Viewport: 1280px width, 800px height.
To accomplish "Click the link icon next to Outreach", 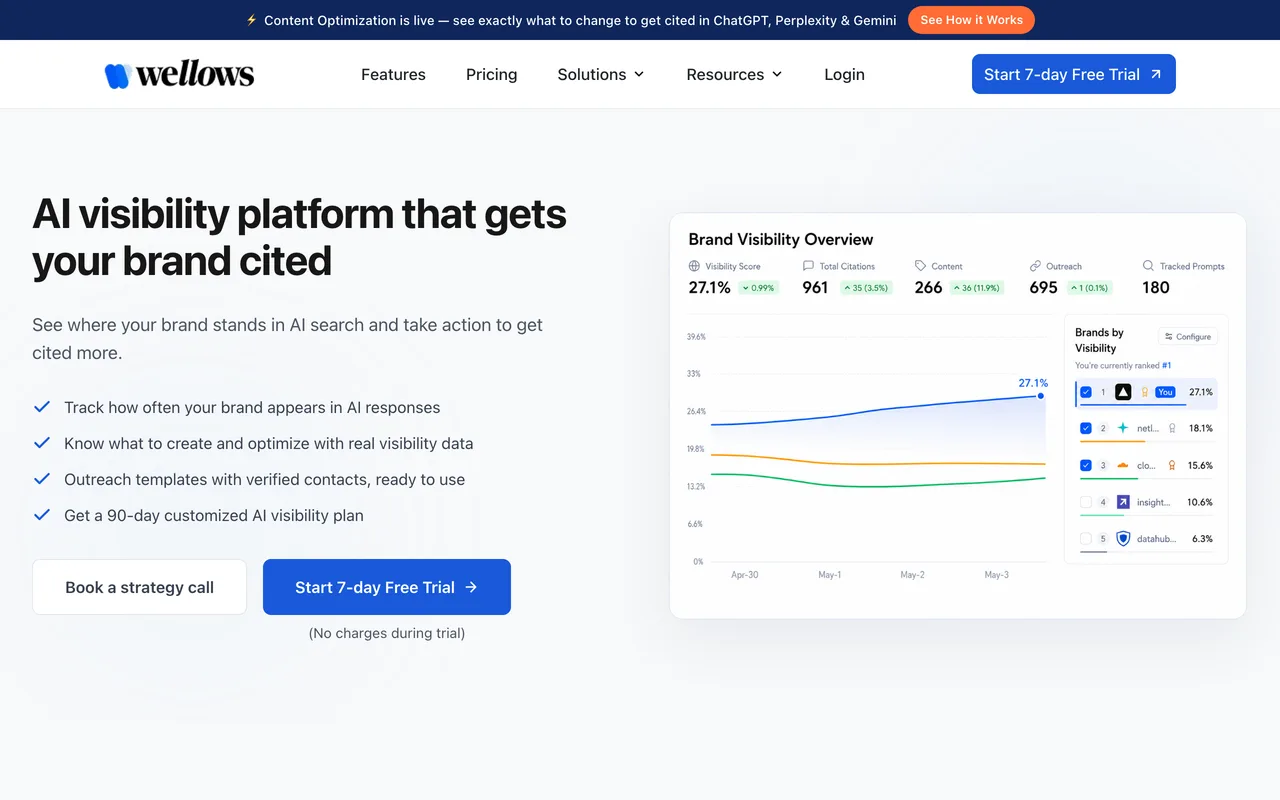I will point(1035,266).
